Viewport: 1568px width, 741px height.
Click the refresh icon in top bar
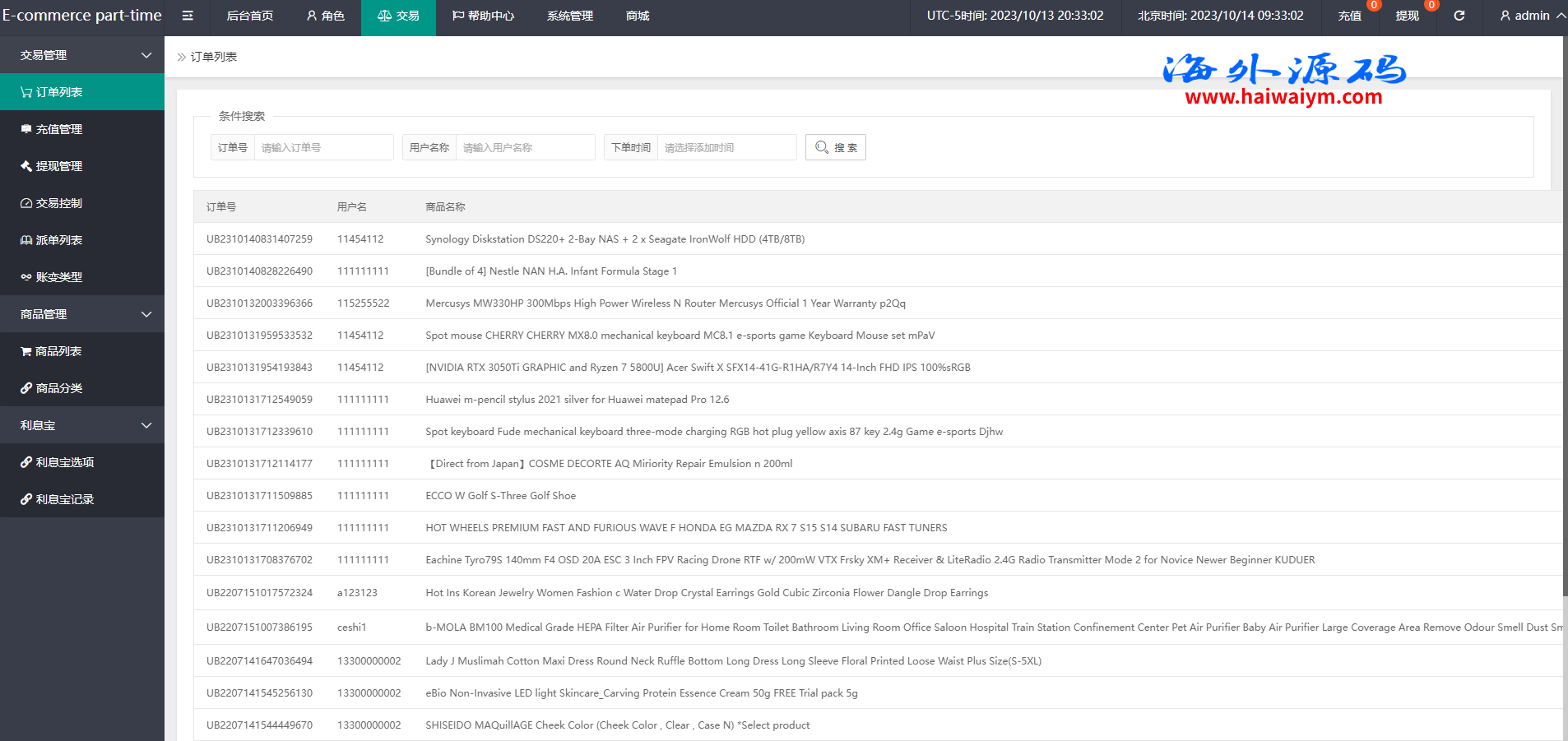click(1459, 16)
